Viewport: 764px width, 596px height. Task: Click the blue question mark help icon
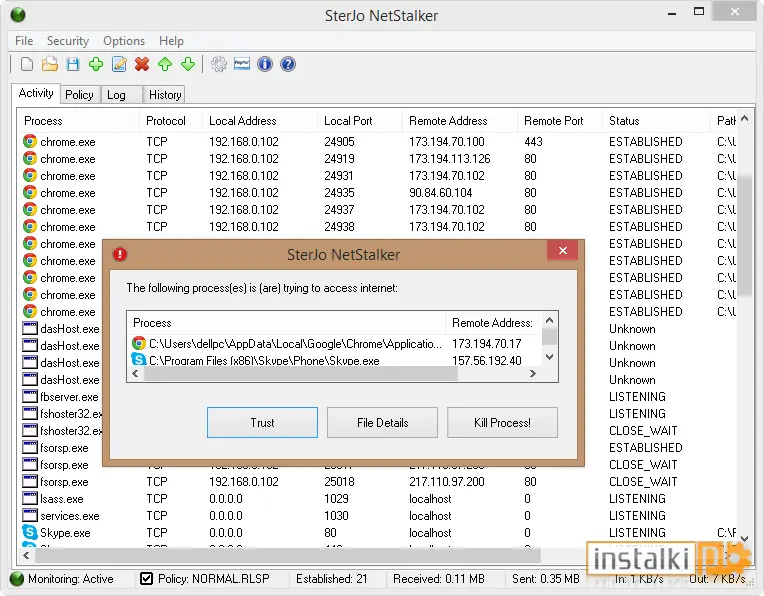(x=288, y=64)
